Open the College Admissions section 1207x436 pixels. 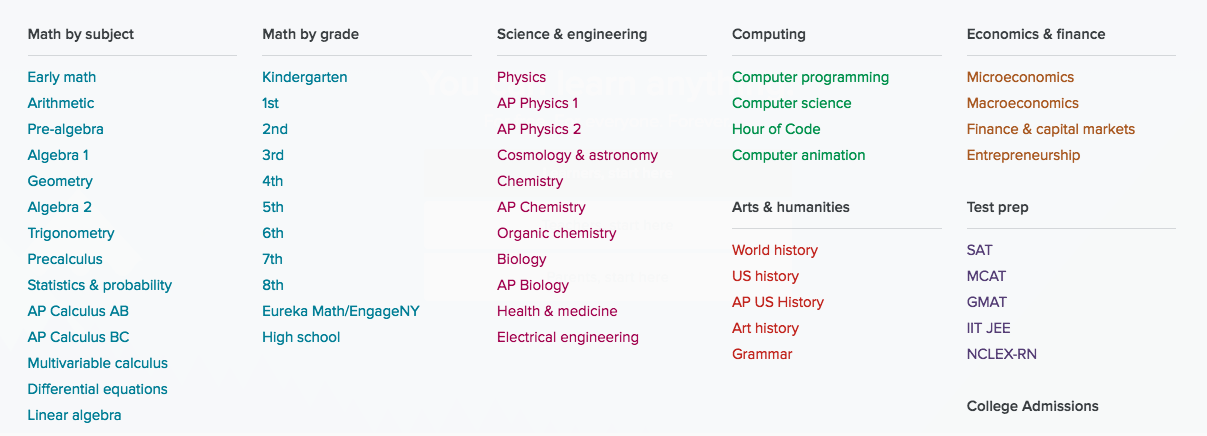pos(1033,406)
